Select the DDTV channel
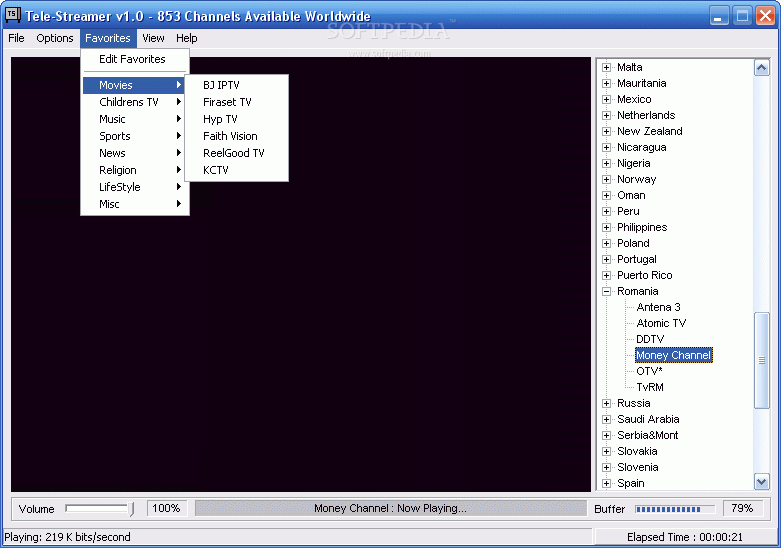The height and width of the screenshot is (548, 781). click(650, 339)
